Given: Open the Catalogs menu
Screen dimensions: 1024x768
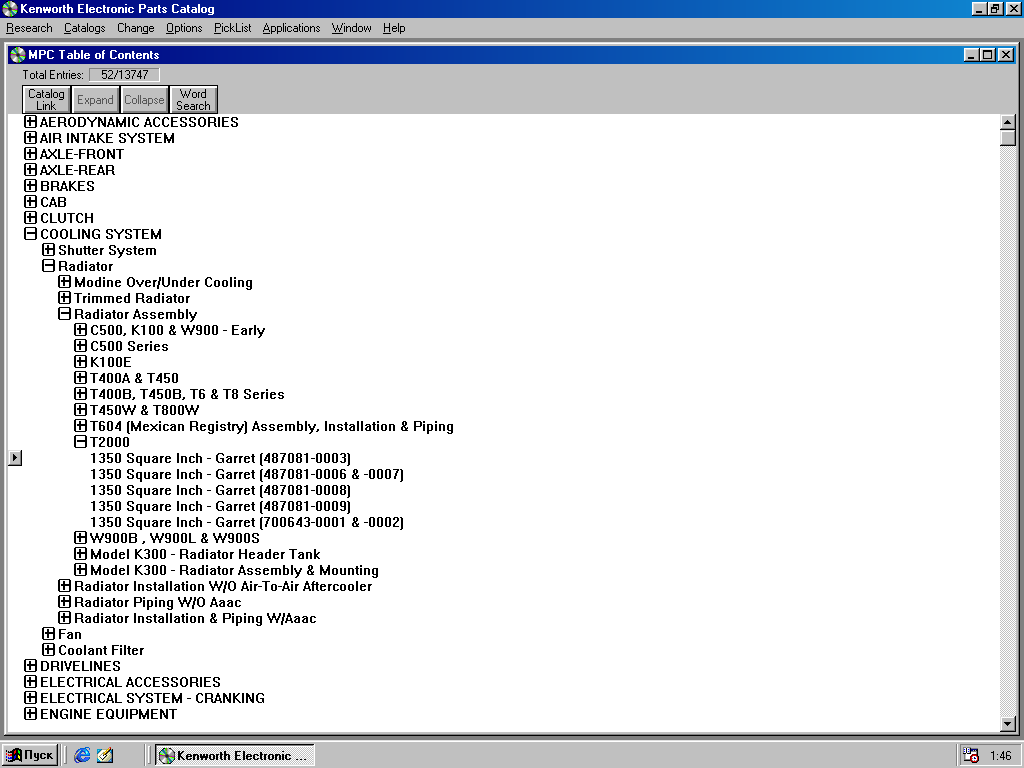Looking at the screenshot, I should click(x=84, y=28).
